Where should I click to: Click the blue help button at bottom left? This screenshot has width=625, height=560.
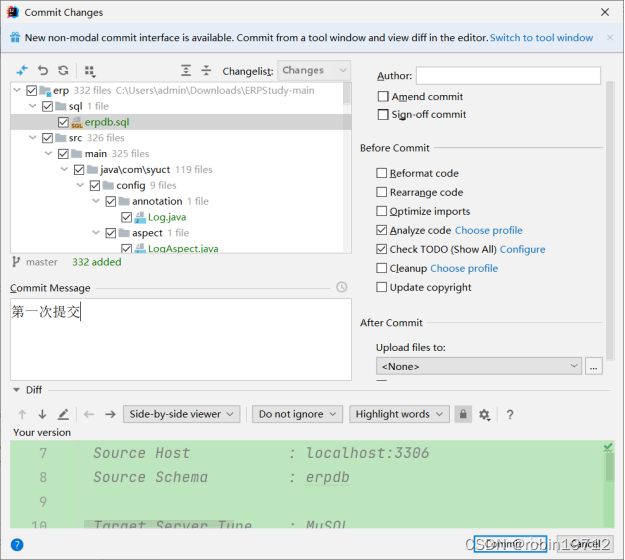(17, 544)
